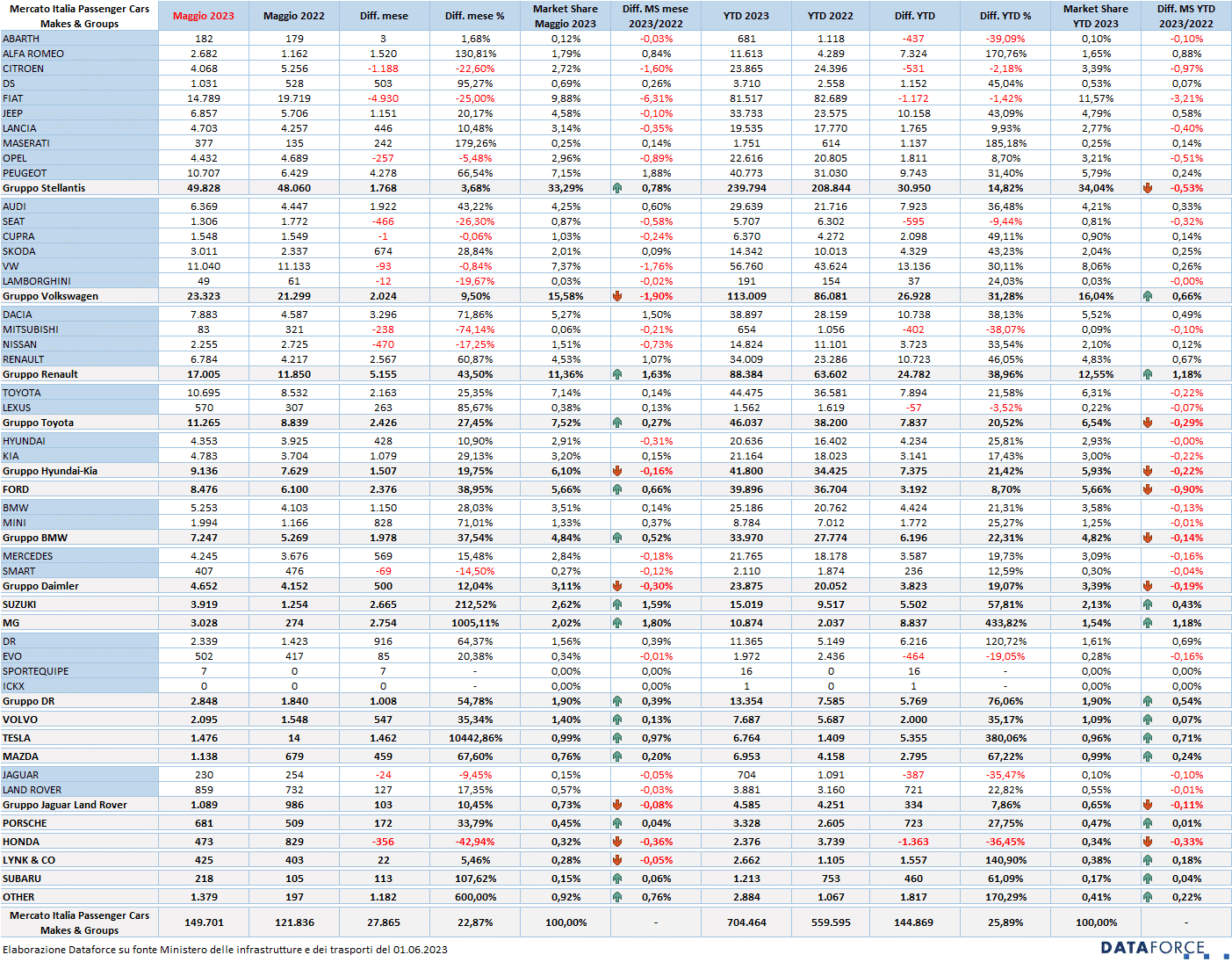Click the Diff. MS YTD 2023/2022 header
This screenshot has width=1232, height=962.
[x=1186, y=16]
